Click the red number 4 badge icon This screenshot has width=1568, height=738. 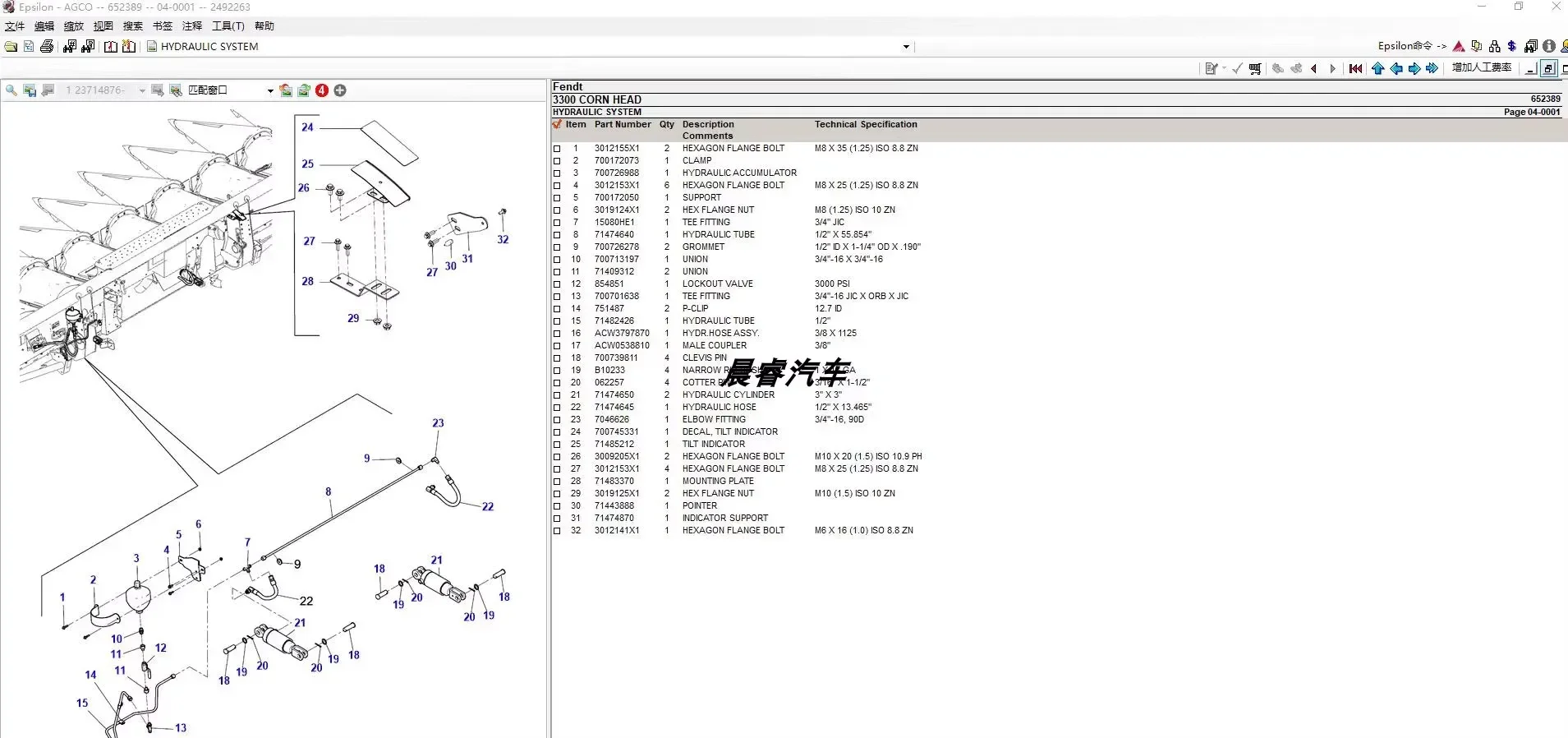coord(322,90)
